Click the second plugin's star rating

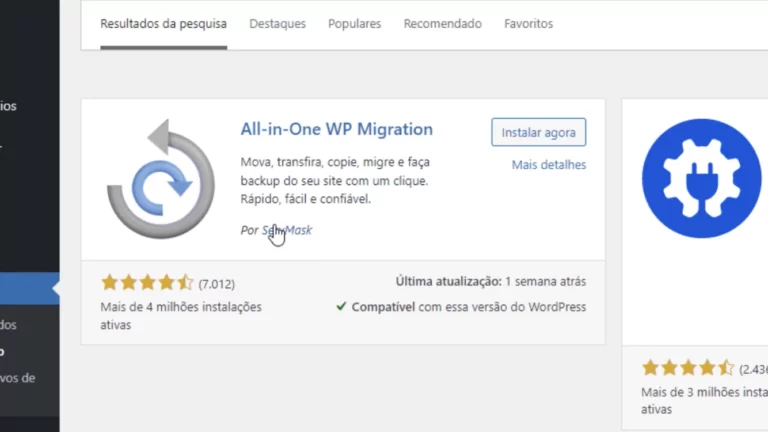(x=688, y=368)
